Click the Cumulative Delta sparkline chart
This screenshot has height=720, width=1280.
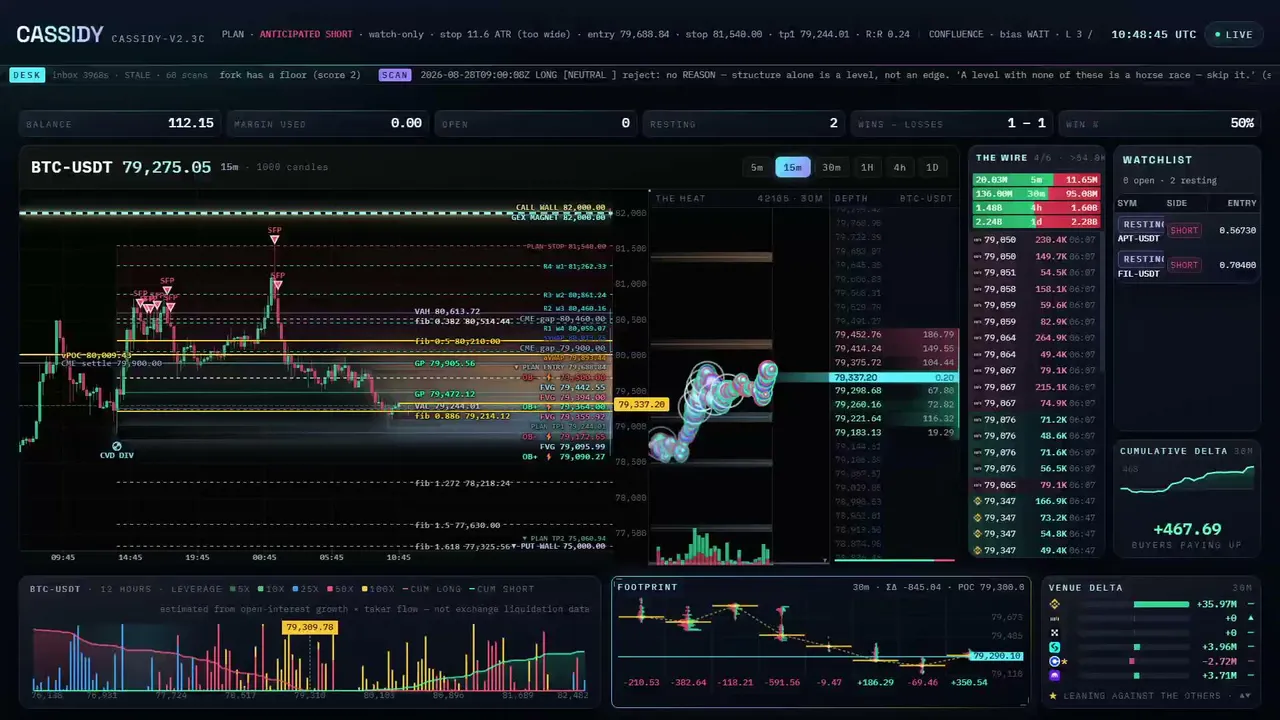[x=1187, y=480]
